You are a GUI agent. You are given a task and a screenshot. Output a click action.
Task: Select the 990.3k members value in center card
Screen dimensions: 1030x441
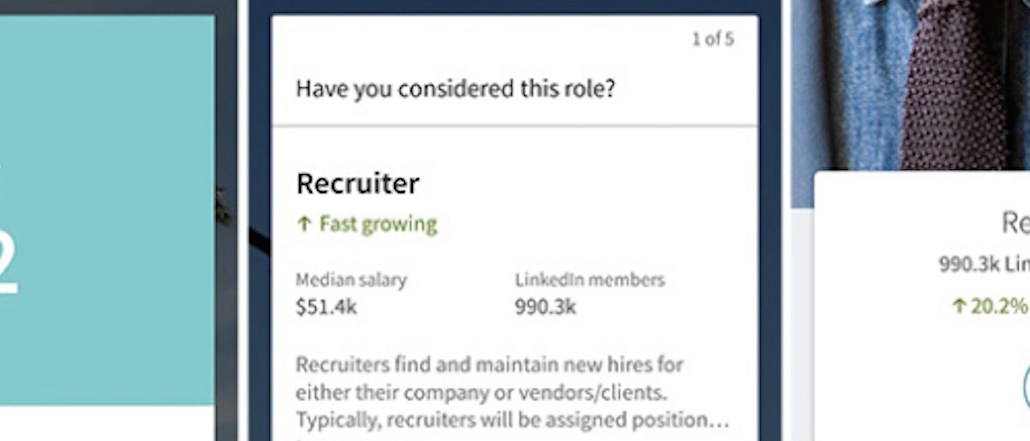pos(545,307)
